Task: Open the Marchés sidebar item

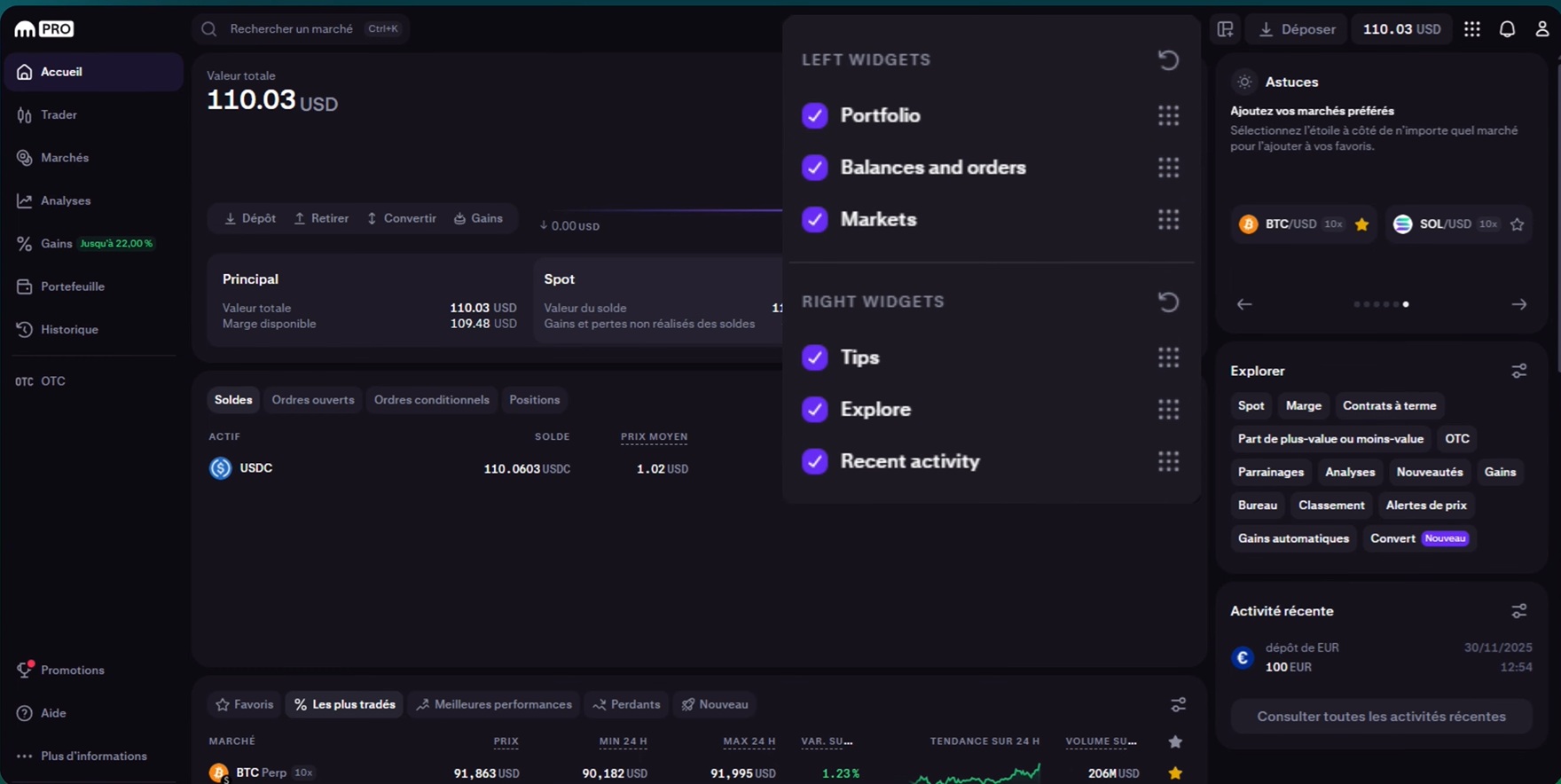Action: [x=93, y=158]
